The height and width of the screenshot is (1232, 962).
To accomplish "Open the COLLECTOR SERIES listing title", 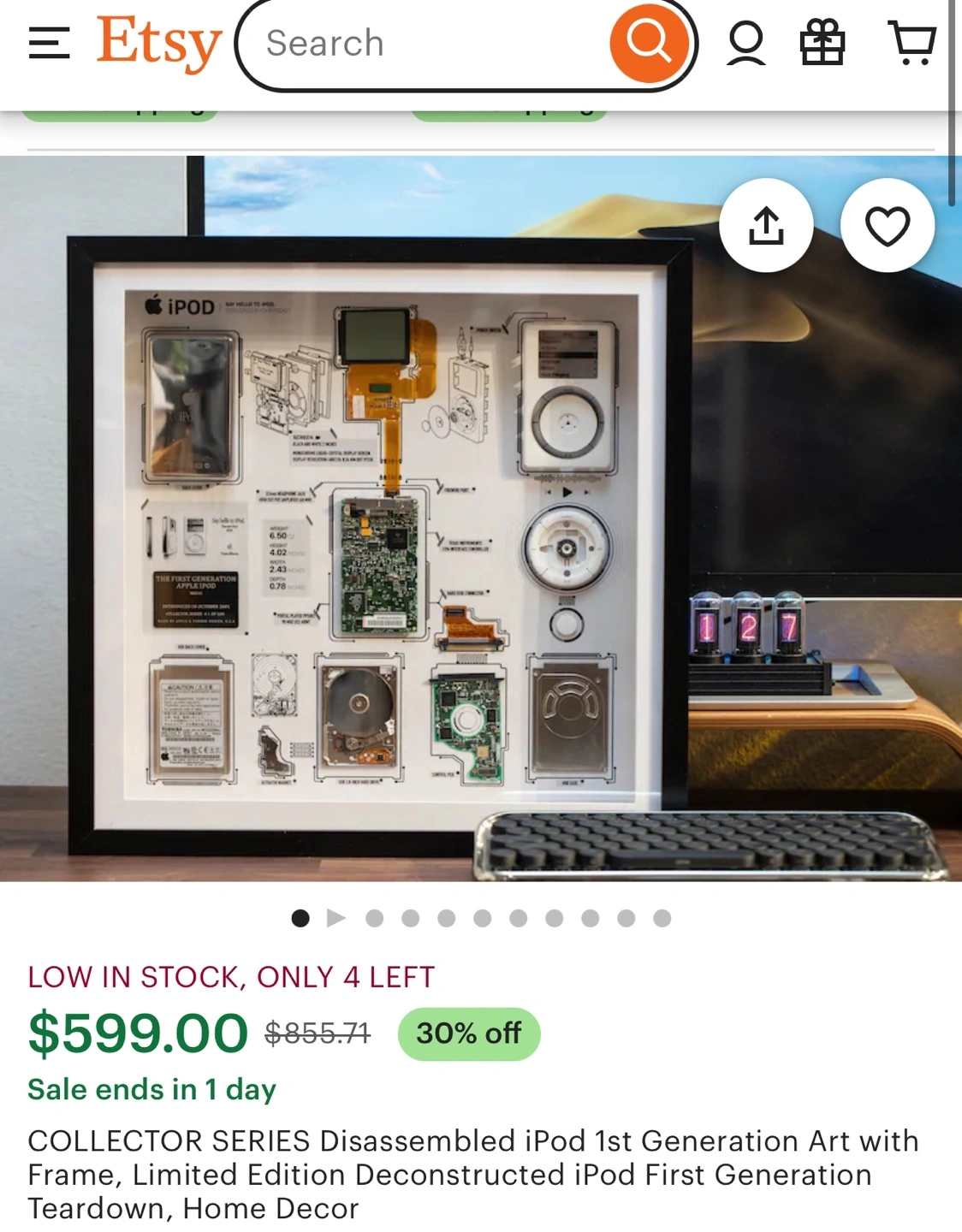I will click(473, 1175).
